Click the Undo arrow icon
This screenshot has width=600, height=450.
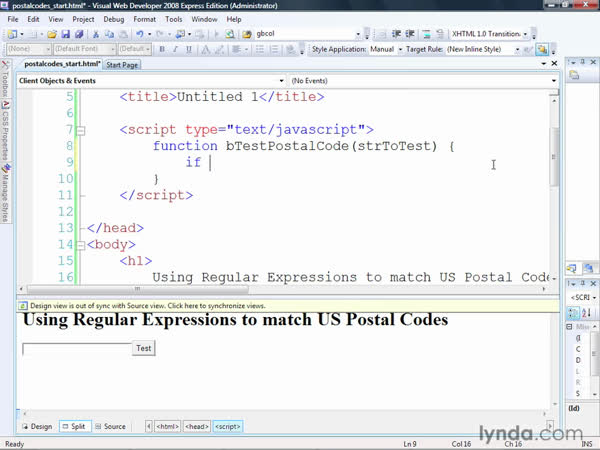[137, 34]
